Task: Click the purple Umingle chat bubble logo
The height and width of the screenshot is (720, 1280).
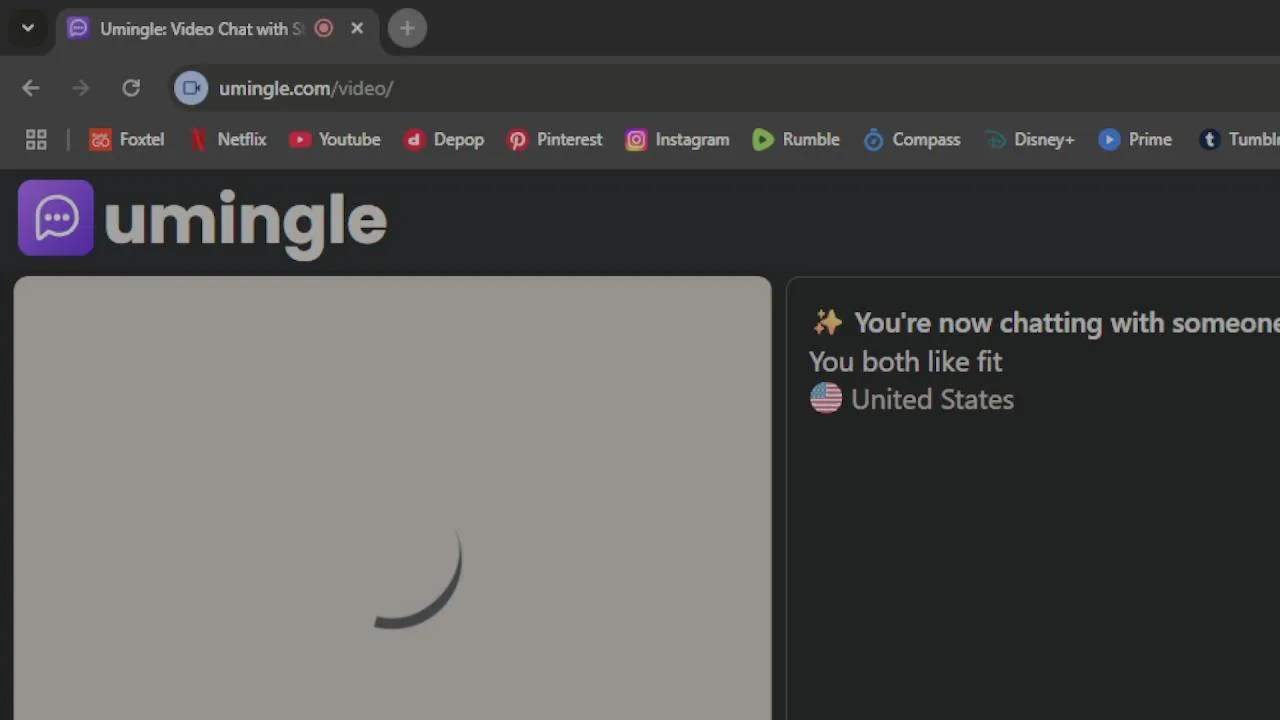Action: (x=56, y=218)
